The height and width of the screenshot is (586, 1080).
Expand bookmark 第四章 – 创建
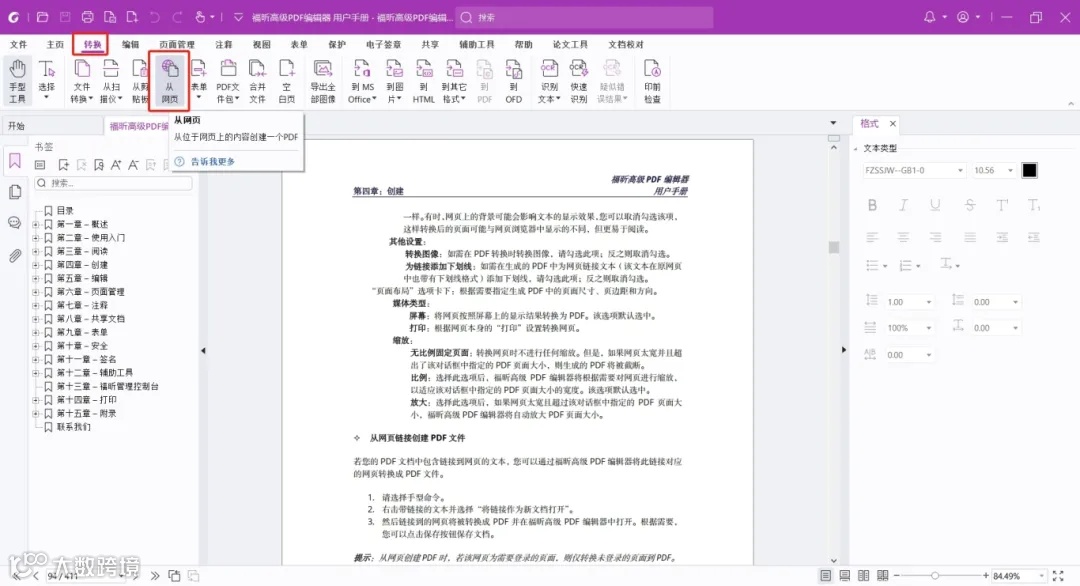(x=36, y=264)
